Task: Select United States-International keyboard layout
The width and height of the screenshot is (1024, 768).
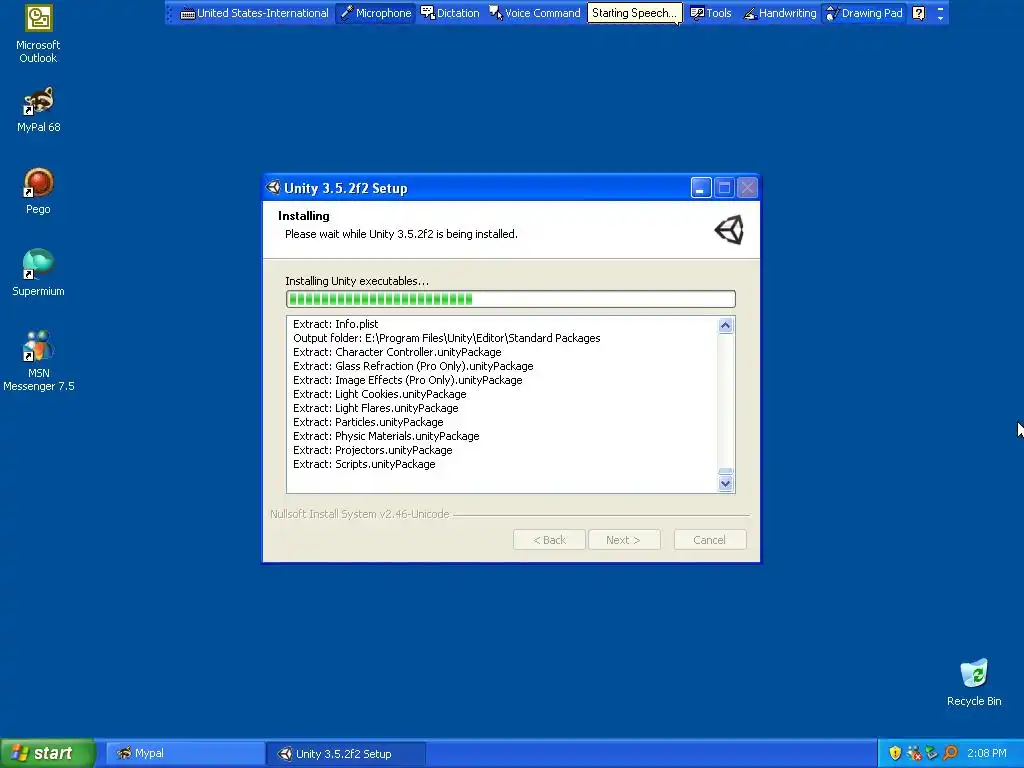Action: click(x=255, y=13)
